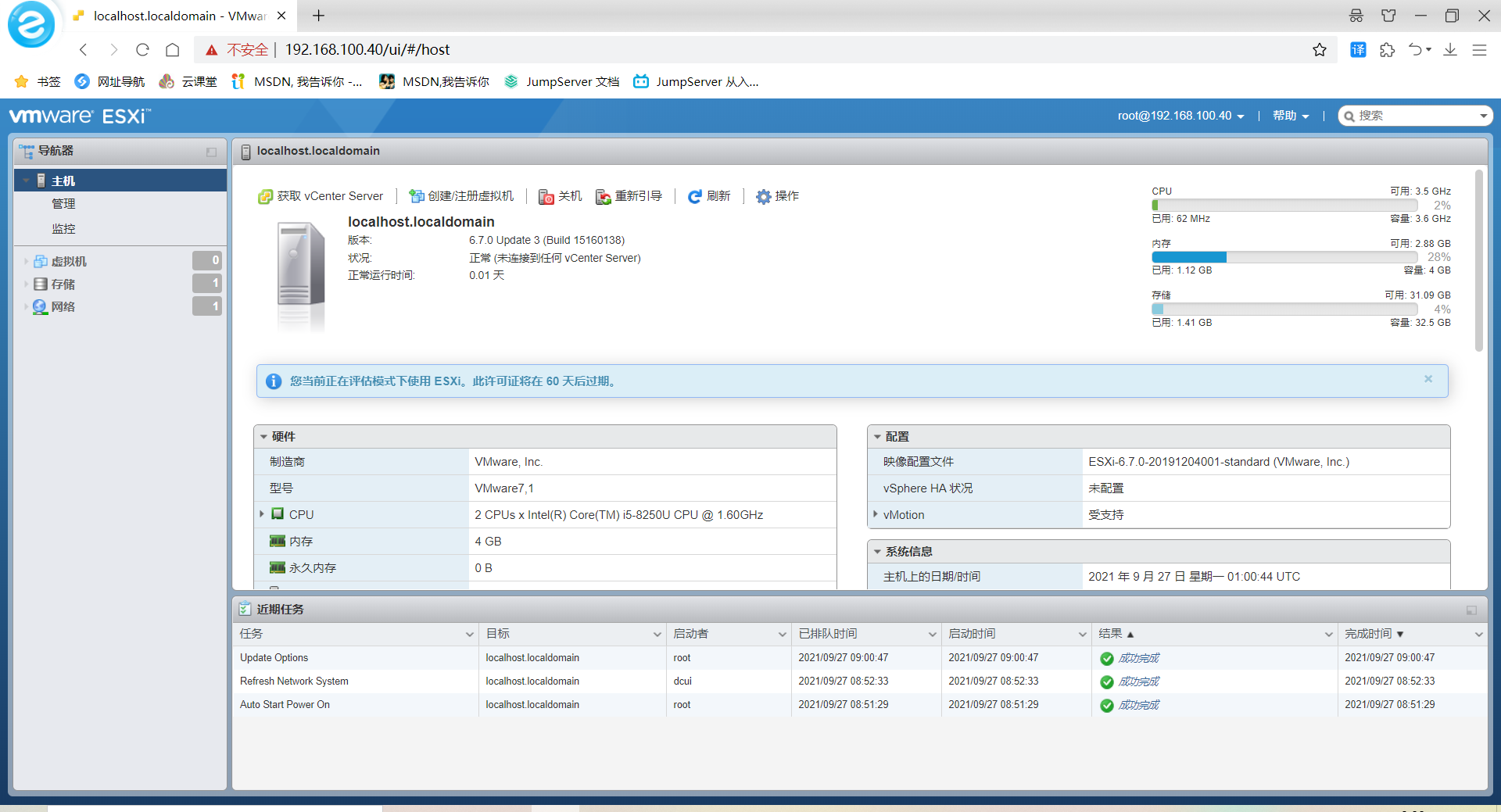Click the memory usage bar
Image resolution: width=1501 pixels, height=812 pixels.
click(x=1284, y=257)
